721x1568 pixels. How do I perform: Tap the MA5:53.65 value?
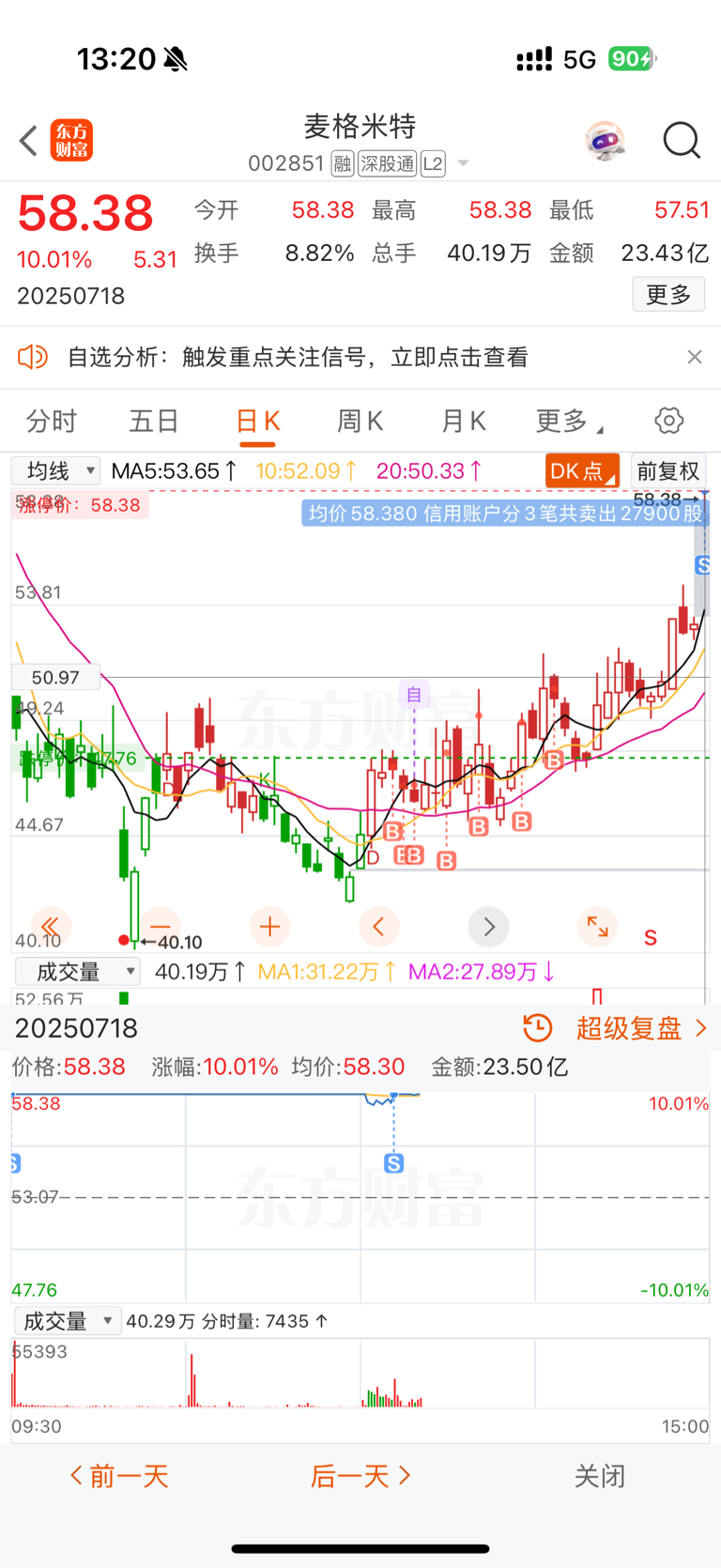175,470
